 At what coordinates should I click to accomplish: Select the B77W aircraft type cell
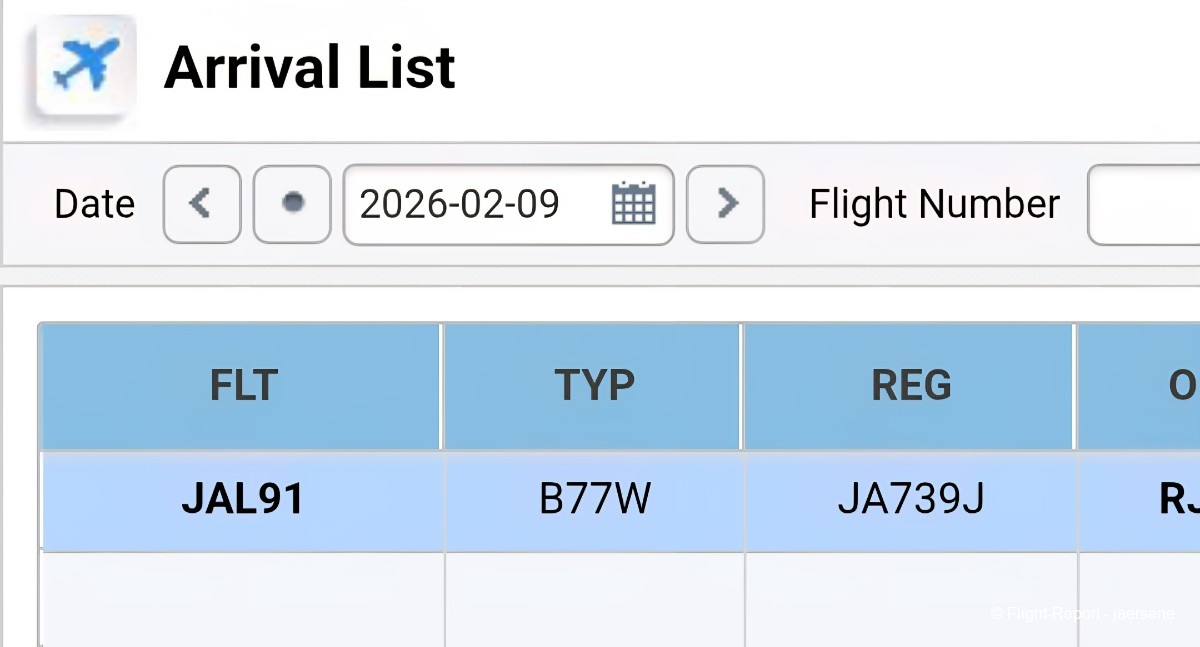[594, 500]
